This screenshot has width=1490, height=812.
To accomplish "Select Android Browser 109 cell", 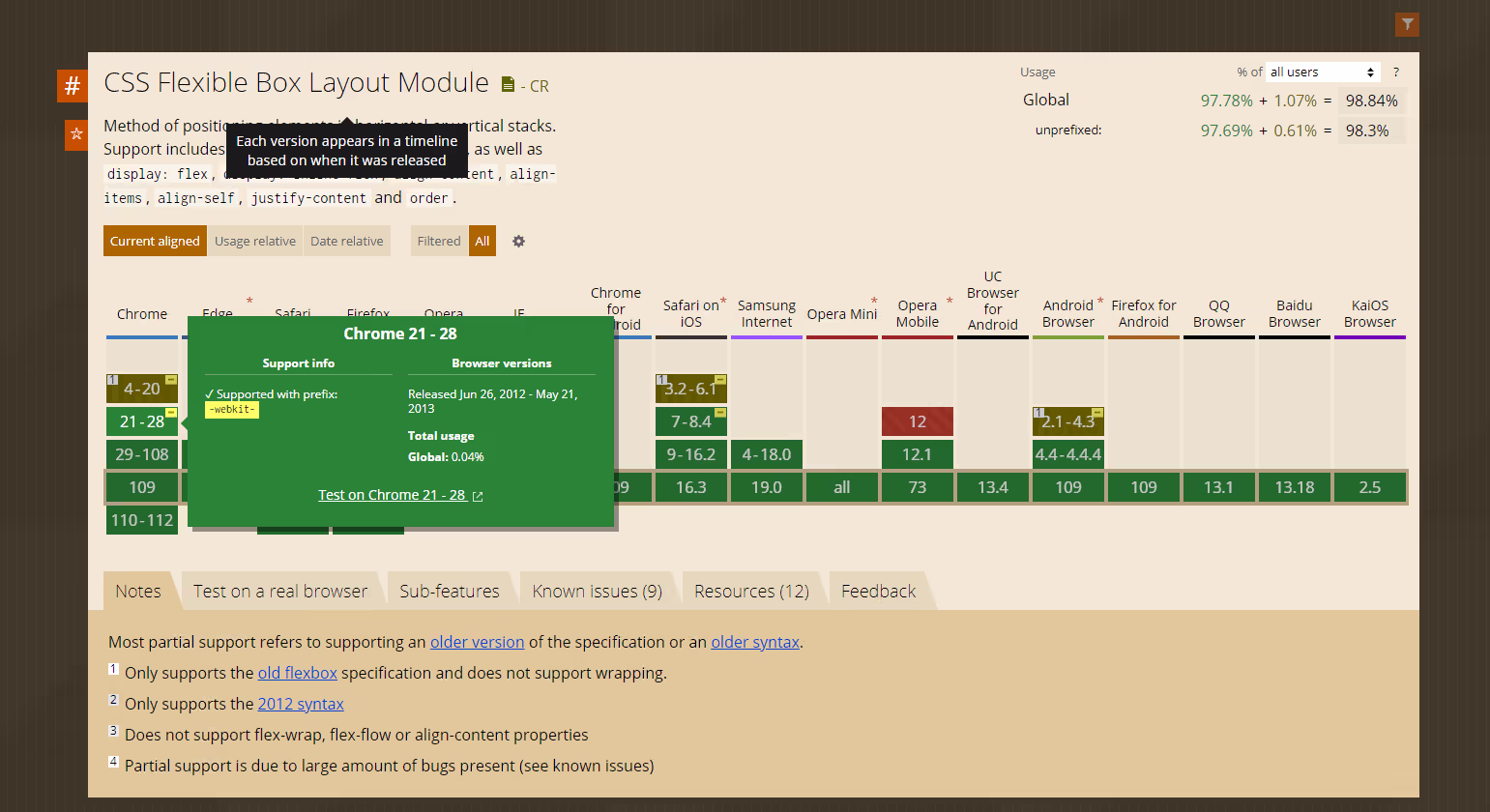I will (1068, 487).
